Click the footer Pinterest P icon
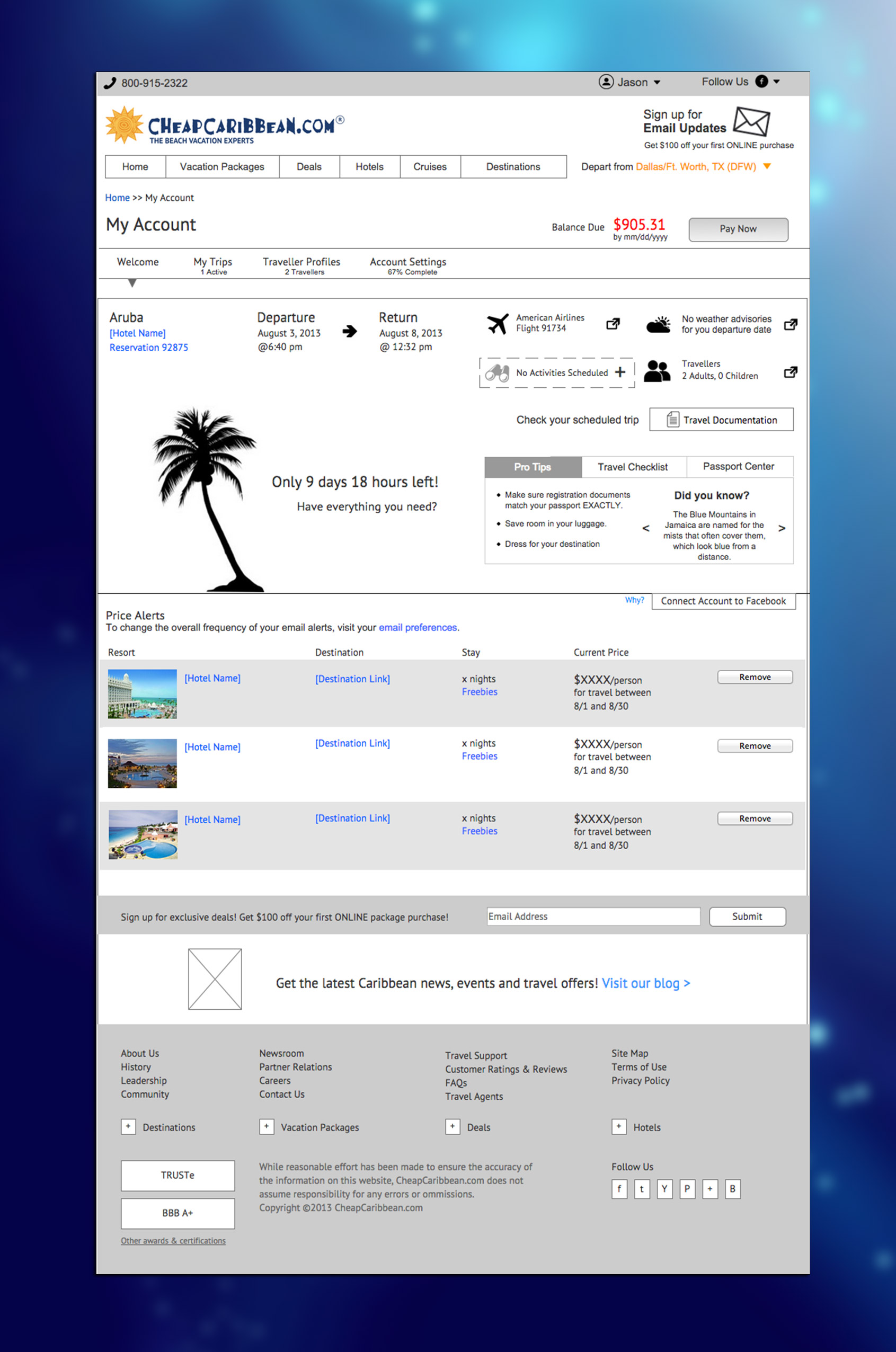Image resolution: width=896 pixels, height=1352 pixels. 687,1189
